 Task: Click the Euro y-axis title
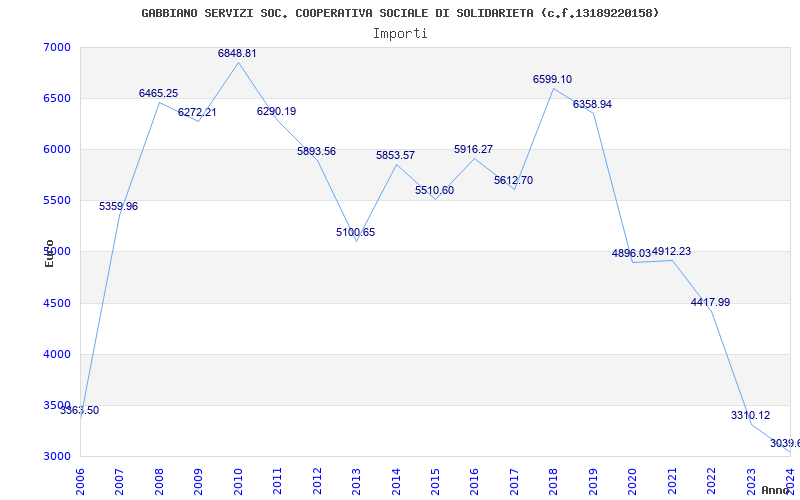point(49,254)
